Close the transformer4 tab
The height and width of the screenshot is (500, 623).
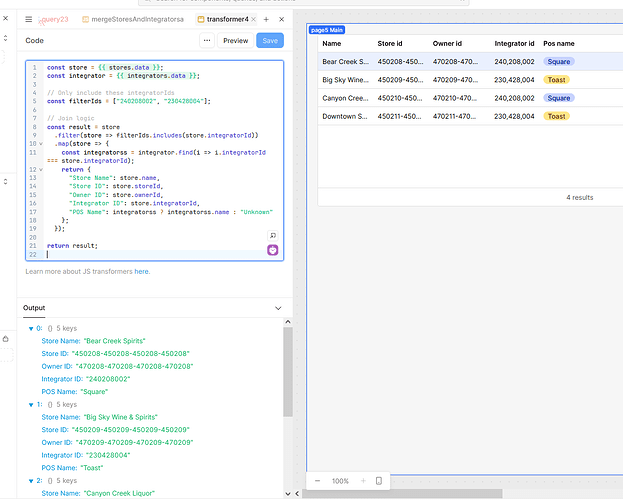coord(253,19)
